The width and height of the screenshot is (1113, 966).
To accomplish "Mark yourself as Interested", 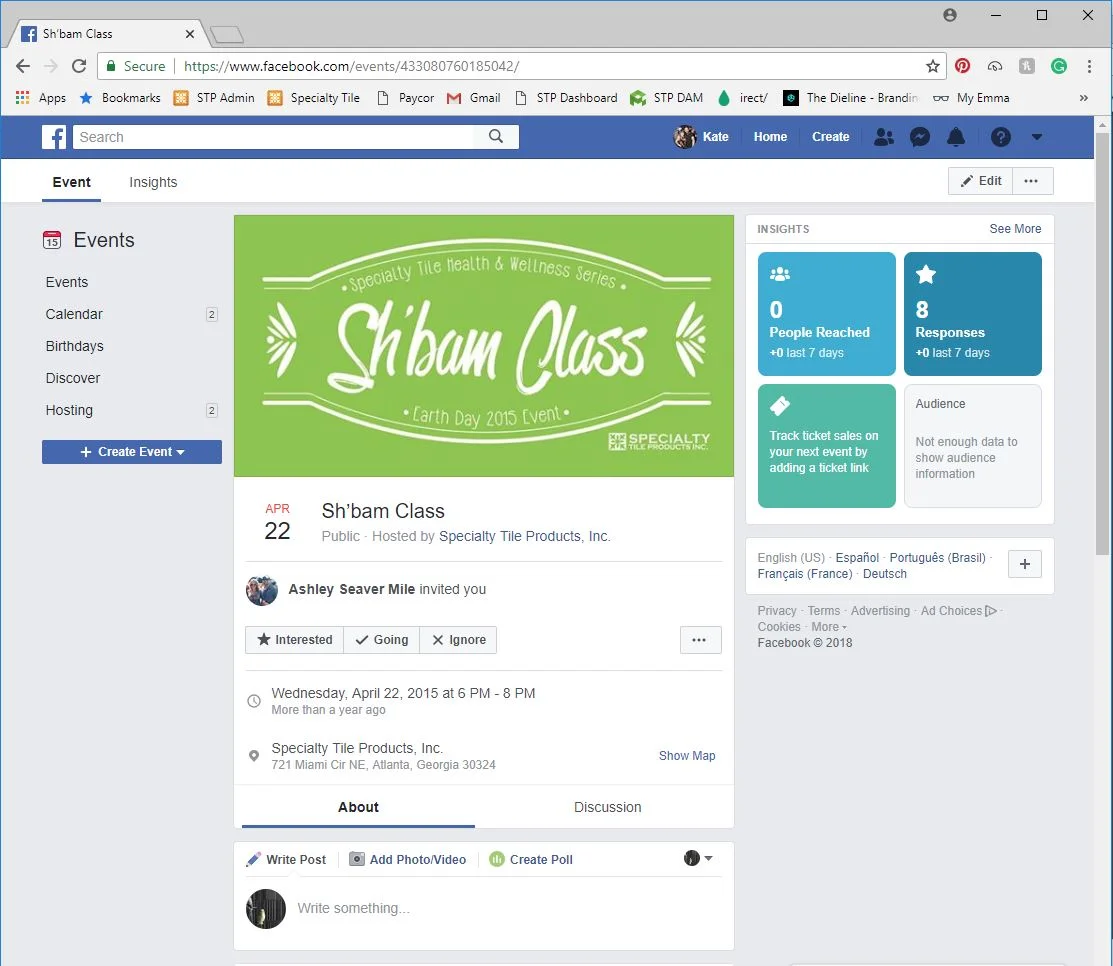I will tap(294, 640).
